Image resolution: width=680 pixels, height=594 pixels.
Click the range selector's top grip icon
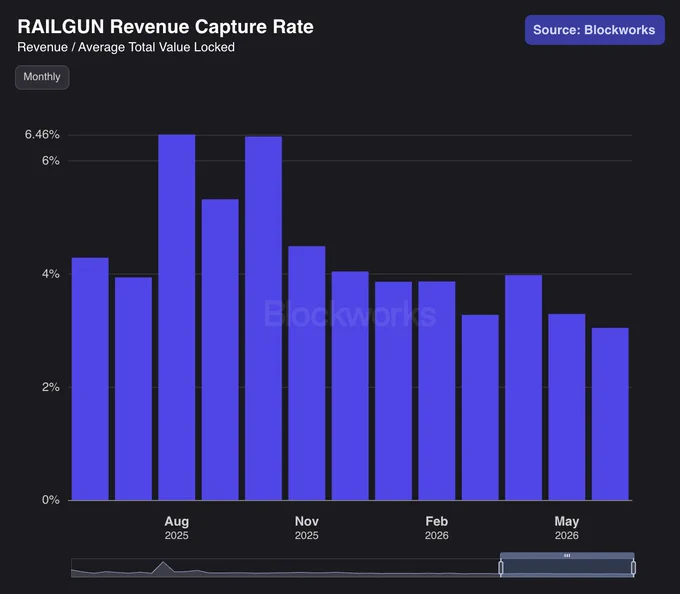(567, 555)
